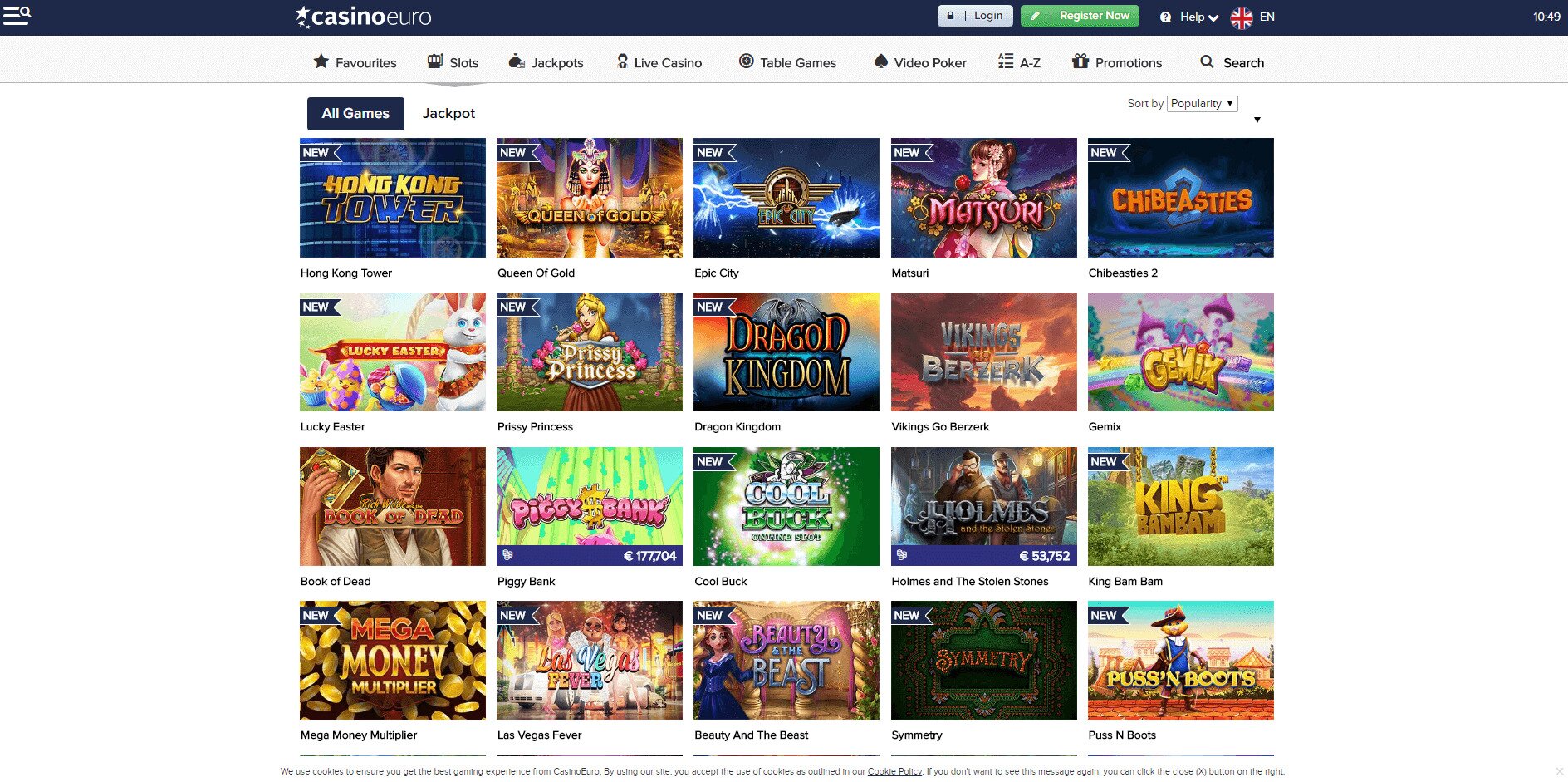Viewport: 1568px width, 782px height.
Task: Select the All Games tab
Action: 355,113
